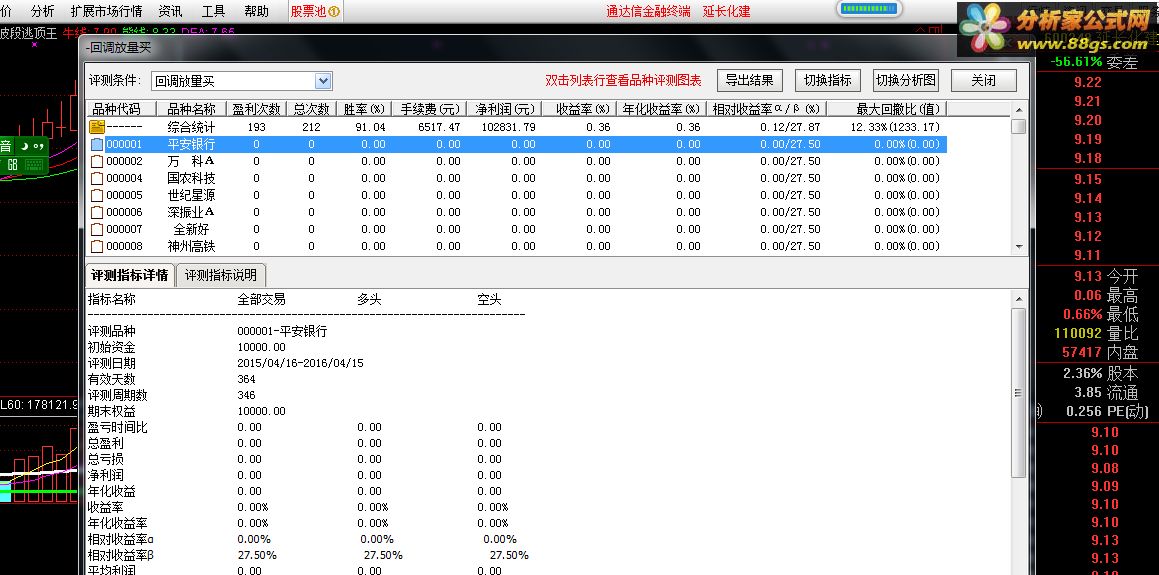
Task: Sort by 净利润(元) column header
Action: pos(506,109)
